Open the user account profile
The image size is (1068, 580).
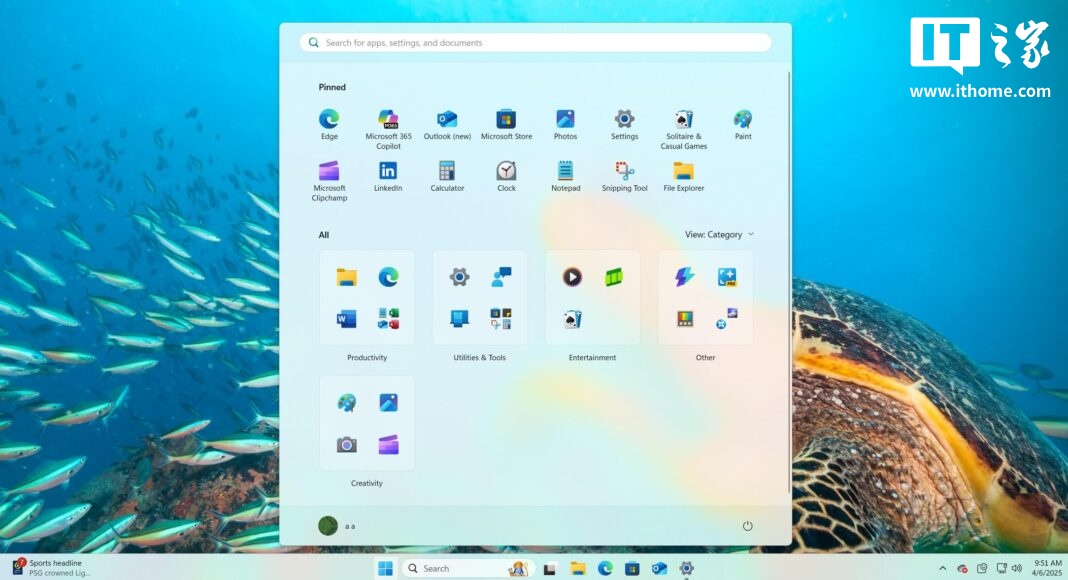pyautogui.click(x=337, y=526)
